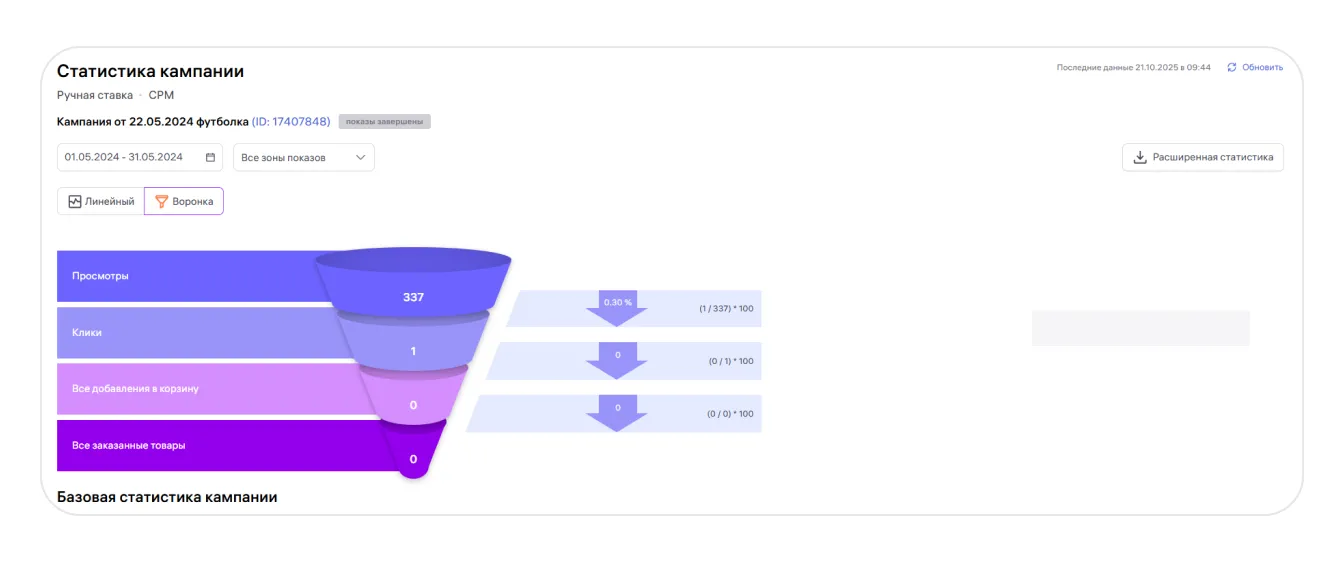Expand the zones dropdown chevron
Image resolution: width=1344 pixels, height=562 pixels.
[x=360, y=157]
